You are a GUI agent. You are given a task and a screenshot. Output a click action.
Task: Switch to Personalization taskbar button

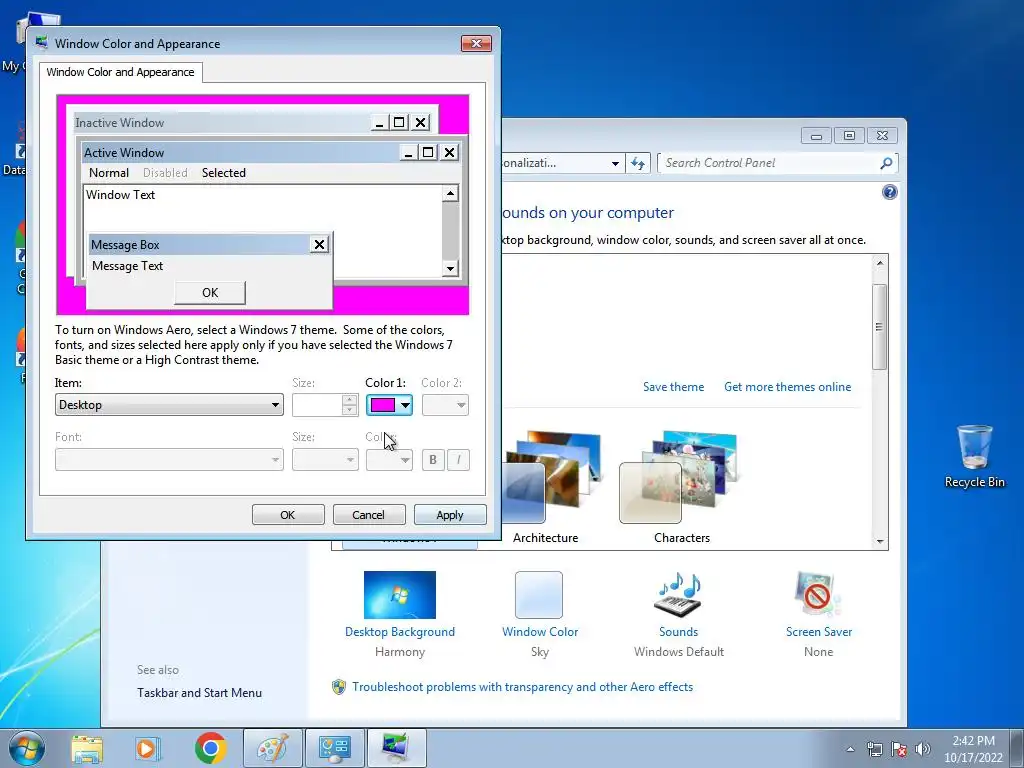(x=397, y=748)
